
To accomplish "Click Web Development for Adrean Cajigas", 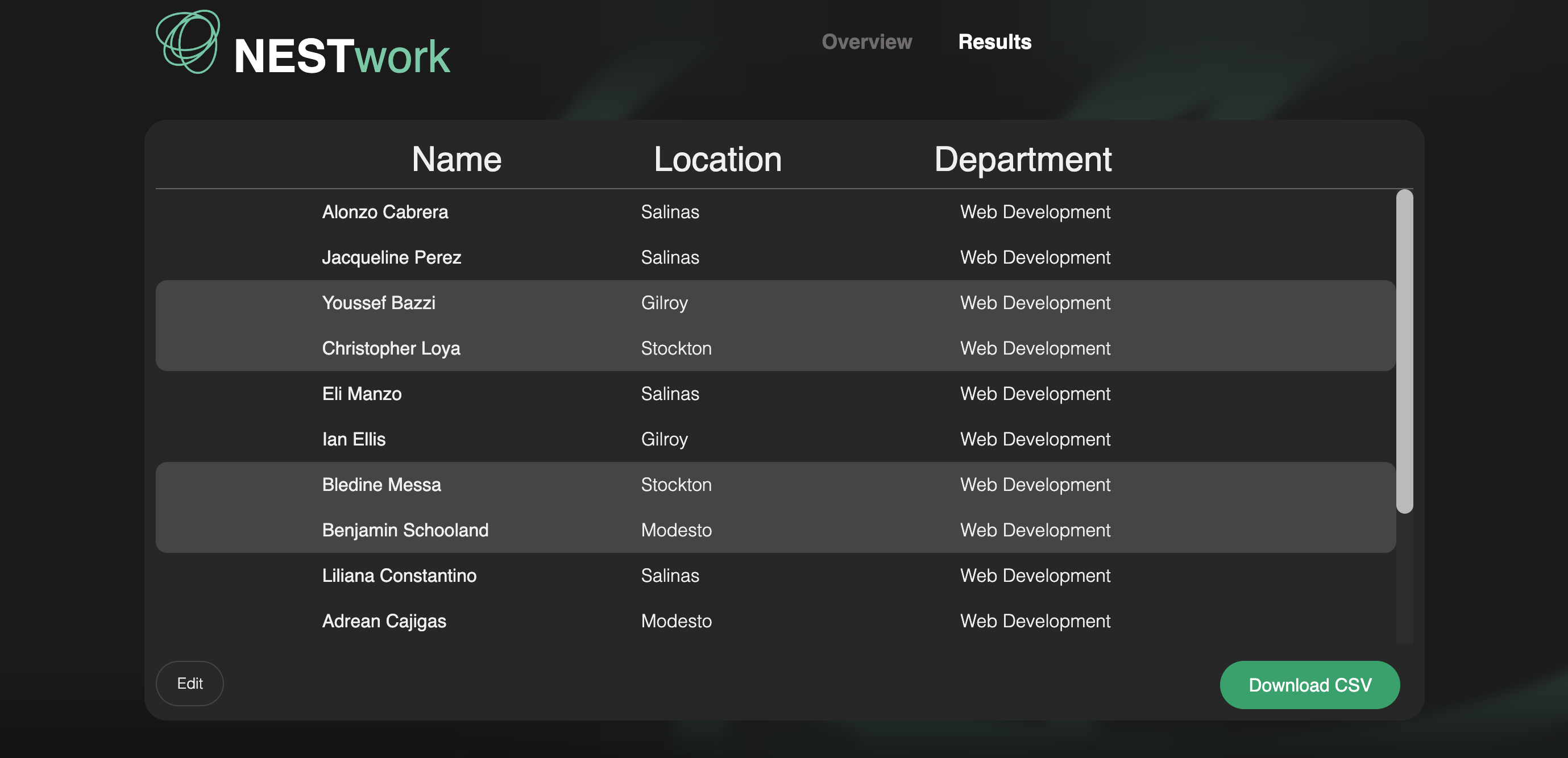I will [1035, 621].
